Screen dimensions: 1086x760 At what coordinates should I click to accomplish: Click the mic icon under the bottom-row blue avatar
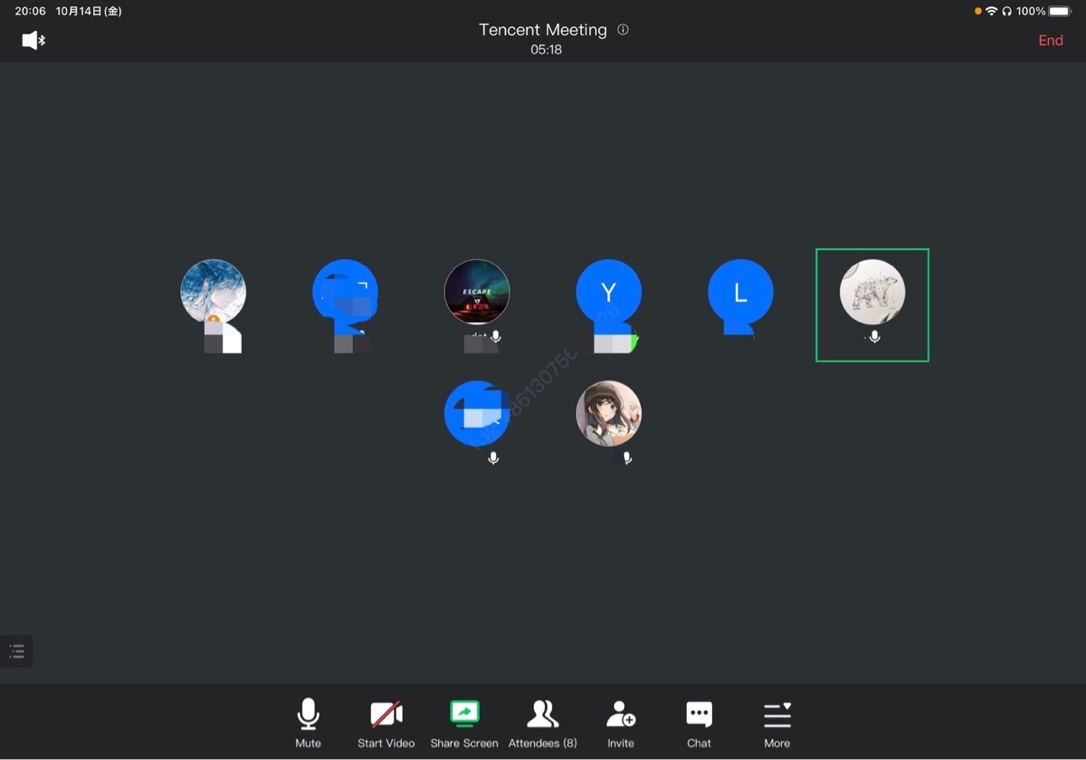point(493,458)
